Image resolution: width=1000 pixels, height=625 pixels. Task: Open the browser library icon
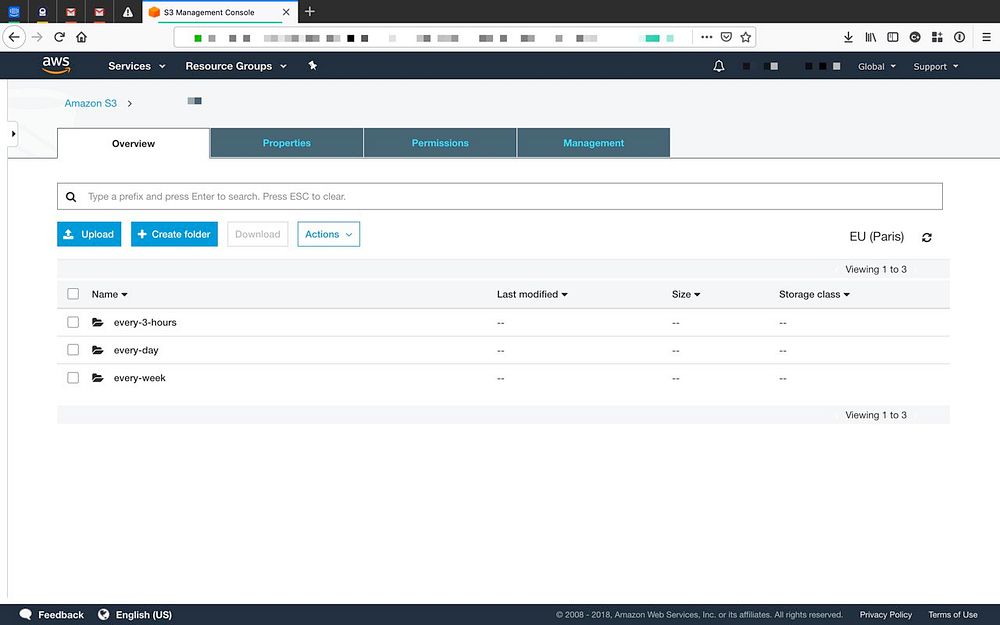pyautogui.click(x=871, y=37)
